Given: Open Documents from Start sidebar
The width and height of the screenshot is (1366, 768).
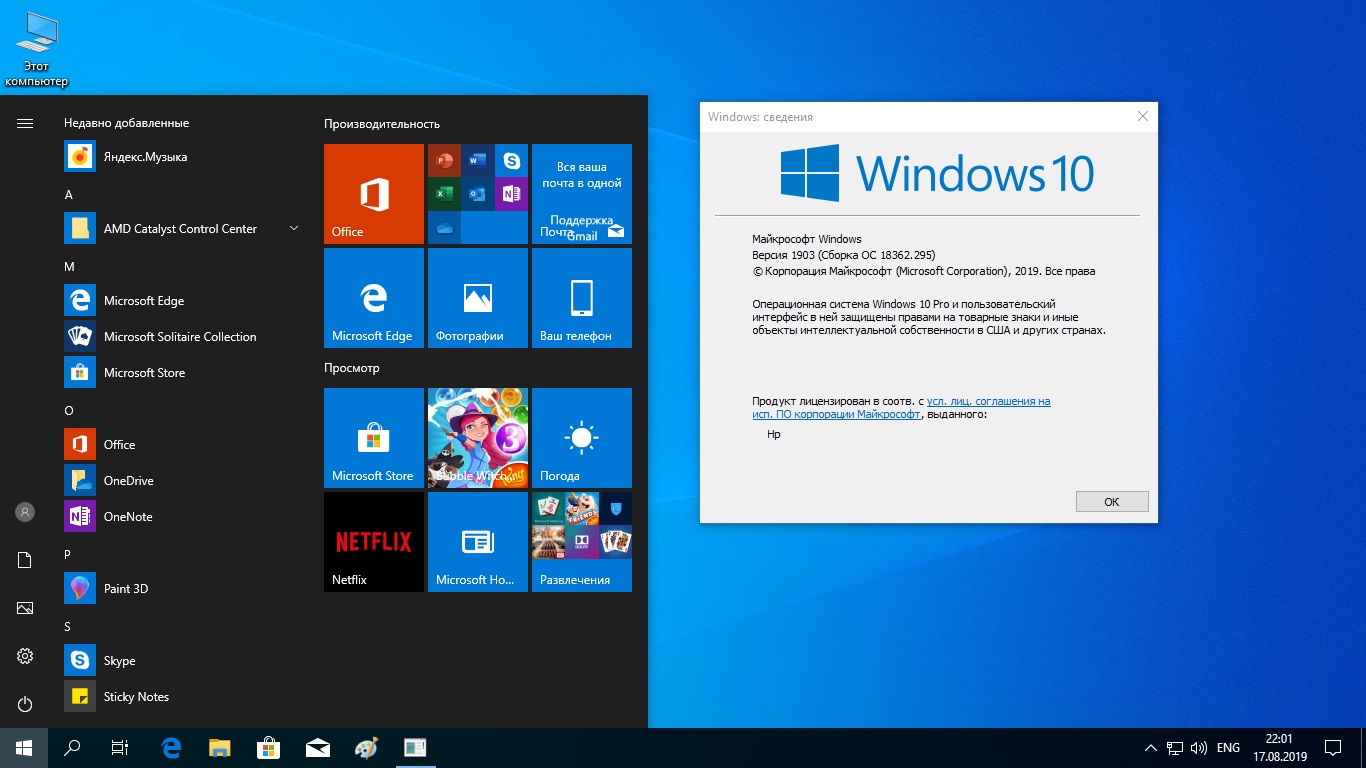Looking at the screenshot, I should pyautogui.click(x=25, y=560).
